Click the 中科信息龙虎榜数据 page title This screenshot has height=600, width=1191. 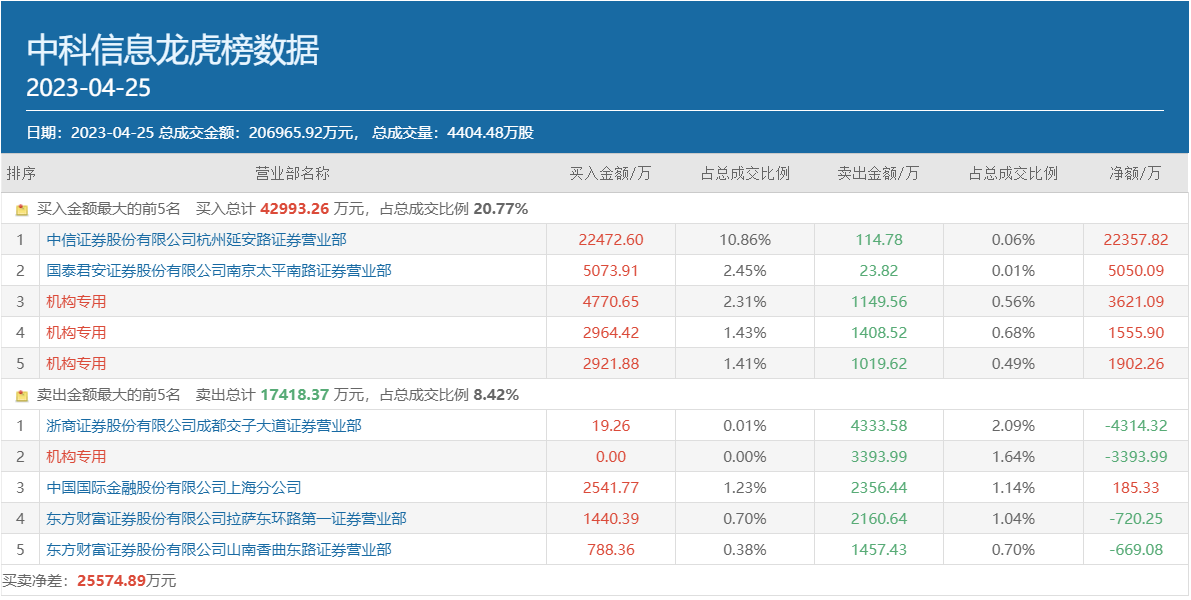coord(172,50)
